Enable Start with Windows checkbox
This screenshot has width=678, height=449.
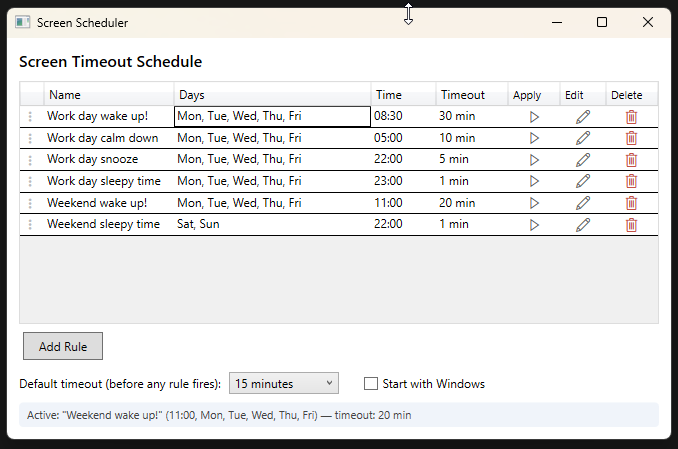click(x=371, y=384)
